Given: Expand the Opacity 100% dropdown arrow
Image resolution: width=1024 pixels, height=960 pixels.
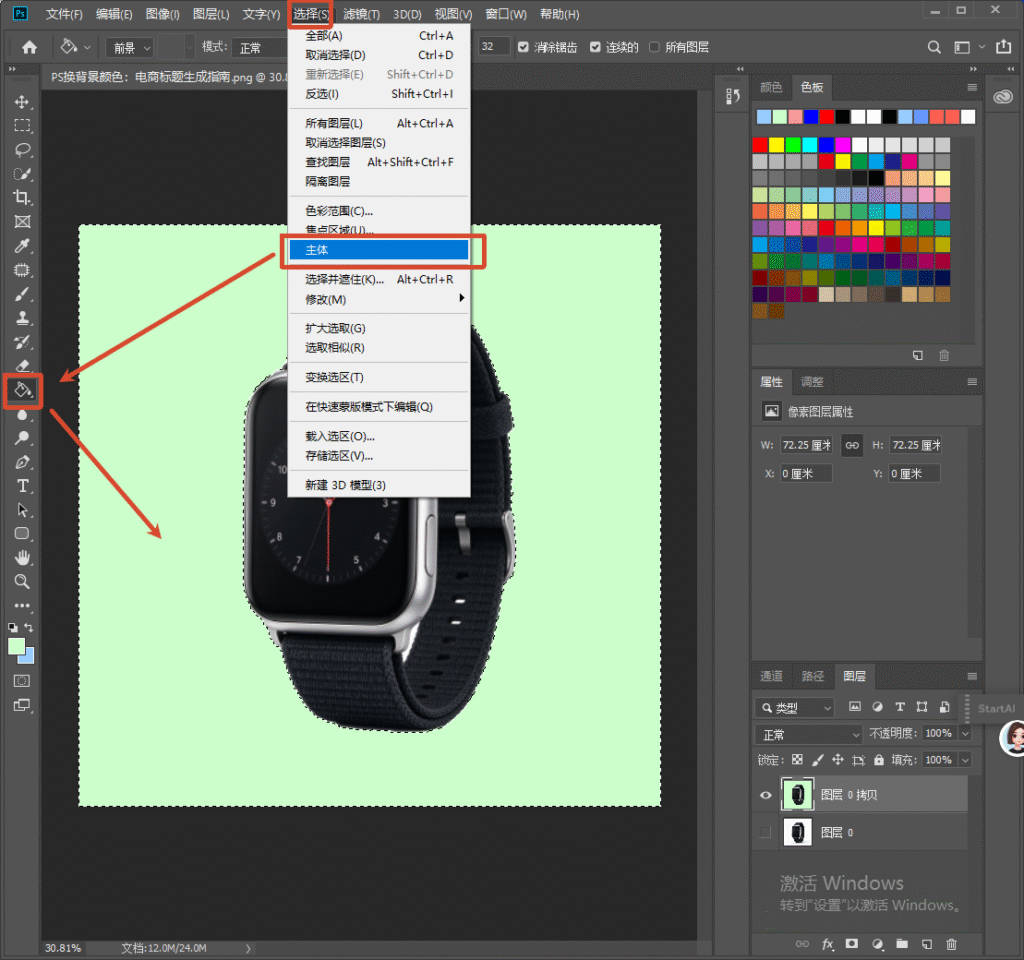Looking at the screenshot, I should point(965,733).
